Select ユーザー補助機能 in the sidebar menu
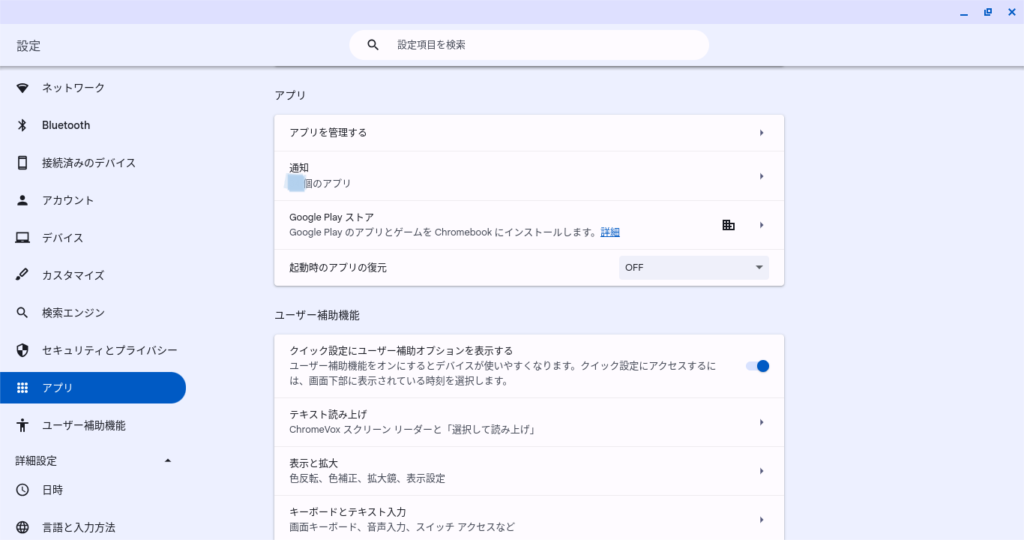This screenshot has height=540, width=1024. tap(84, 425)
